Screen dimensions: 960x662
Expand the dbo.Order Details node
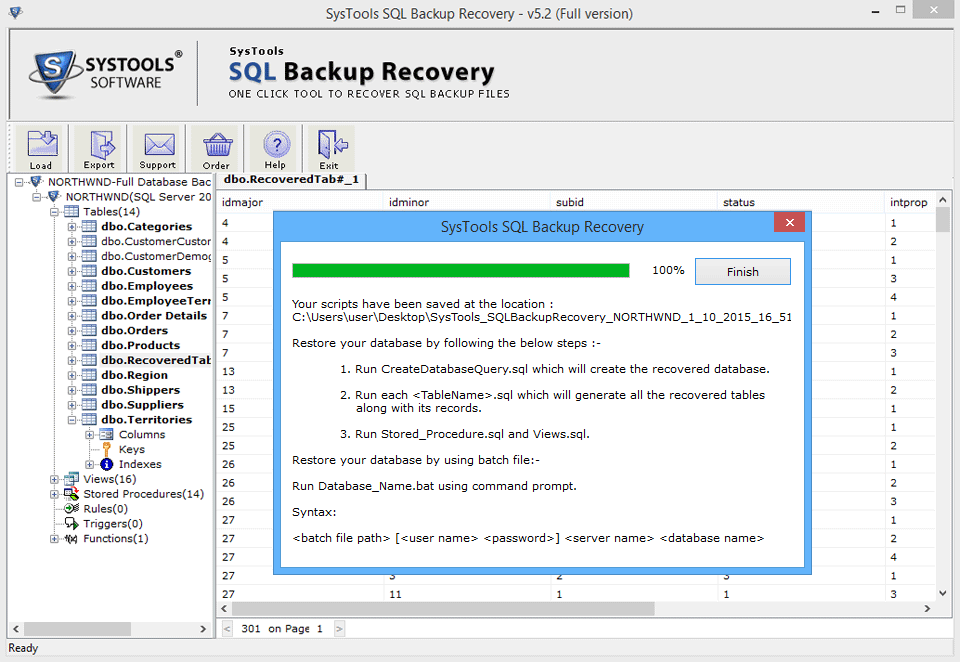click(72, 316)
